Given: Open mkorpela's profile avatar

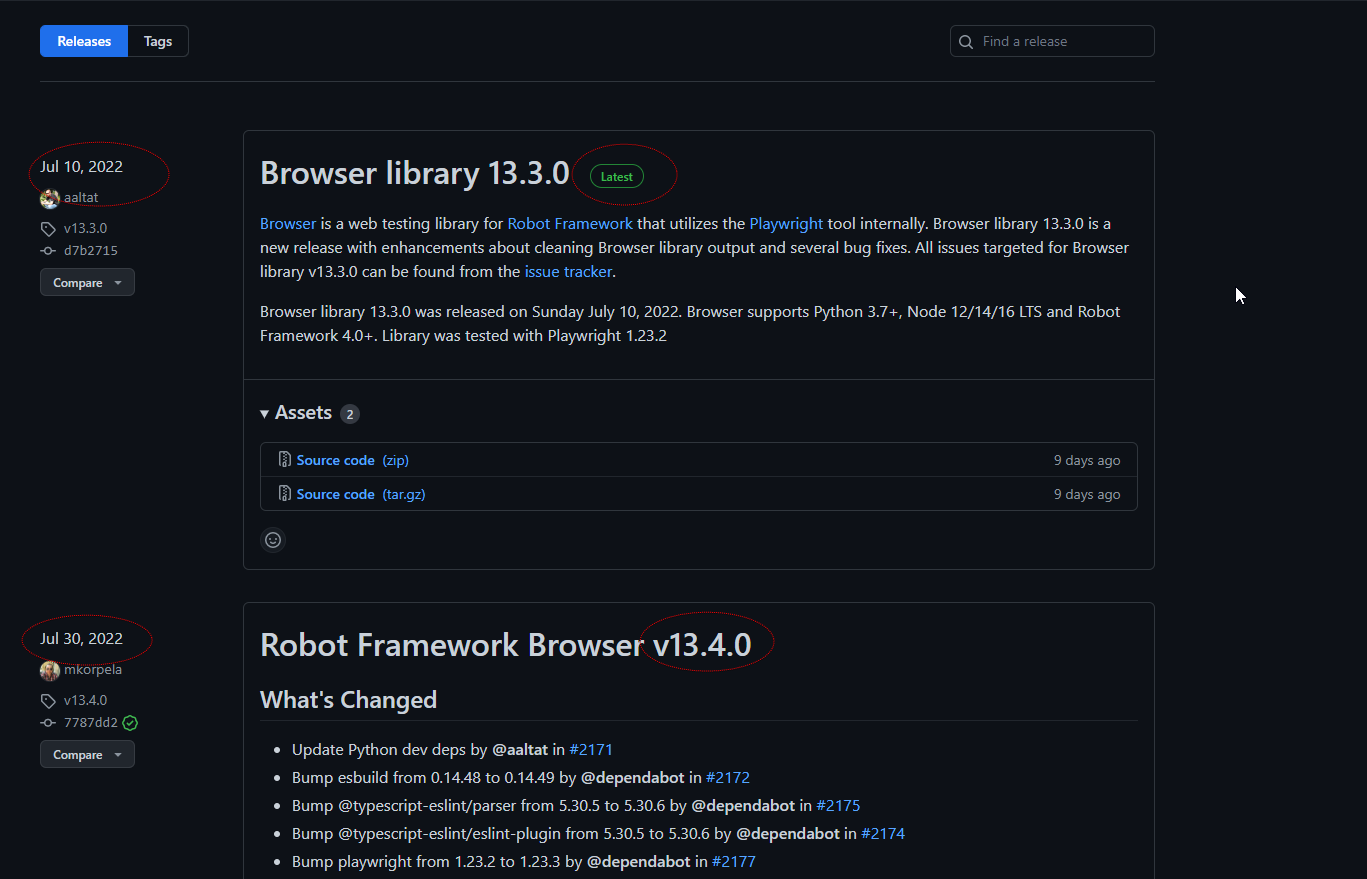Looking at the screenshot, I should (x=49, y=670).
